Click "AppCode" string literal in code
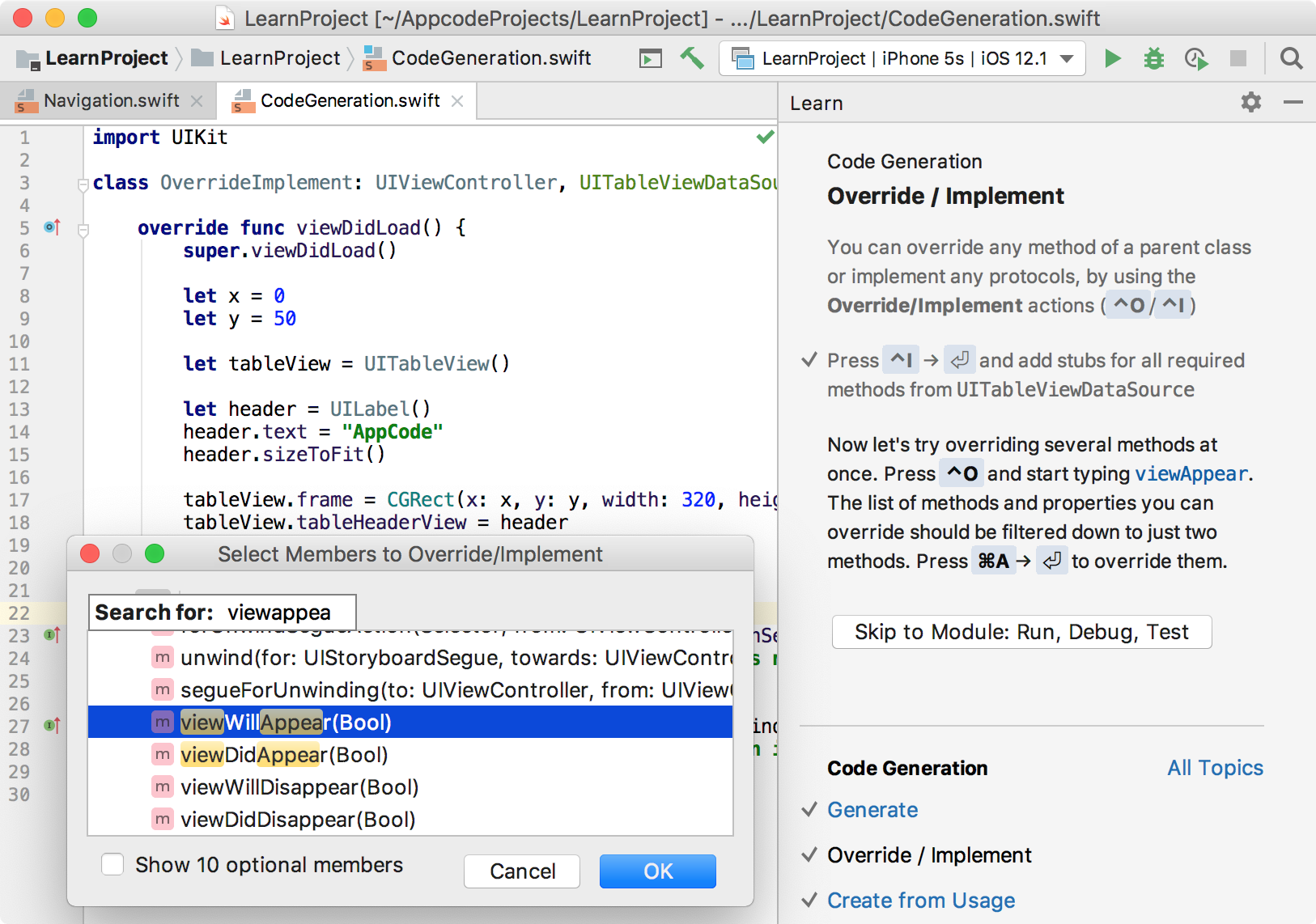This screenshot has height=924, width=1316. tap(393, 431)
